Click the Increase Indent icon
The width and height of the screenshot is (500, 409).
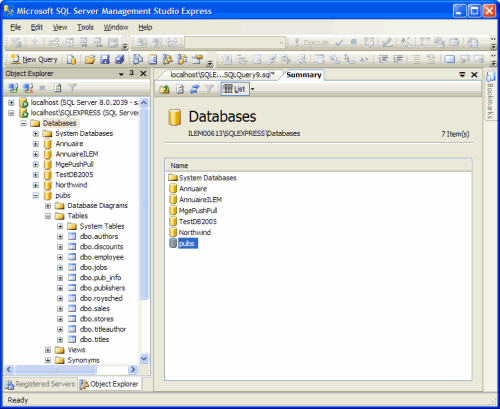point(398,60)
